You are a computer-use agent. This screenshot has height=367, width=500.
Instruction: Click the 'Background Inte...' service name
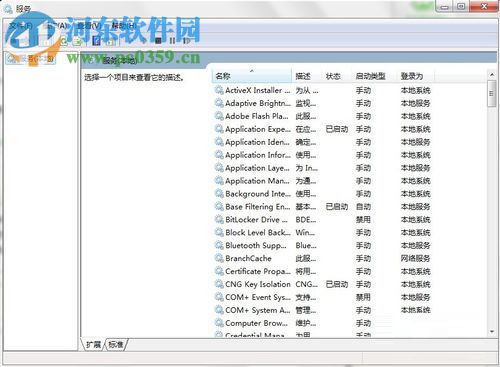[x=258, y=194]
